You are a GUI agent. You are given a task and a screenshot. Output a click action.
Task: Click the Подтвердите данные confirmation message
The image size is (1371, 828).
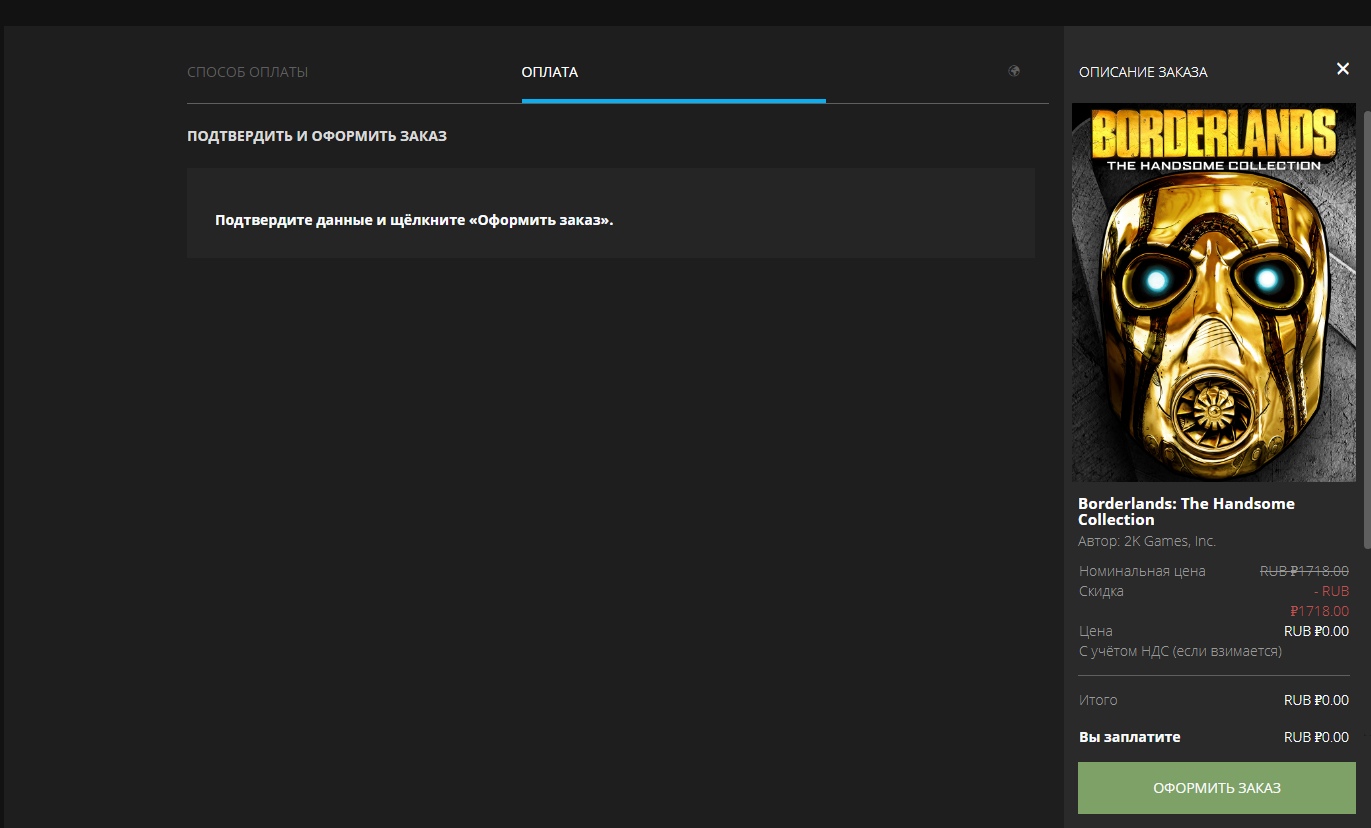click(414, 220)
